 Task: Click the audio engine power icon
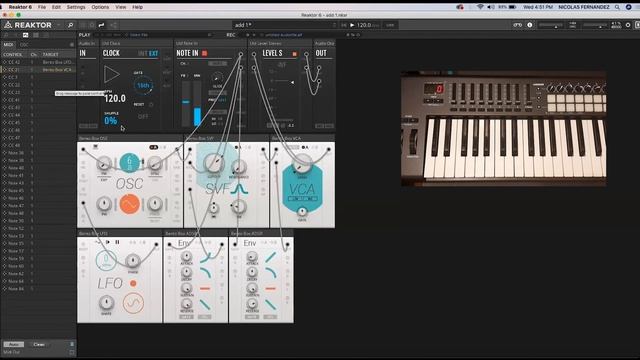(x=628, y=25)
